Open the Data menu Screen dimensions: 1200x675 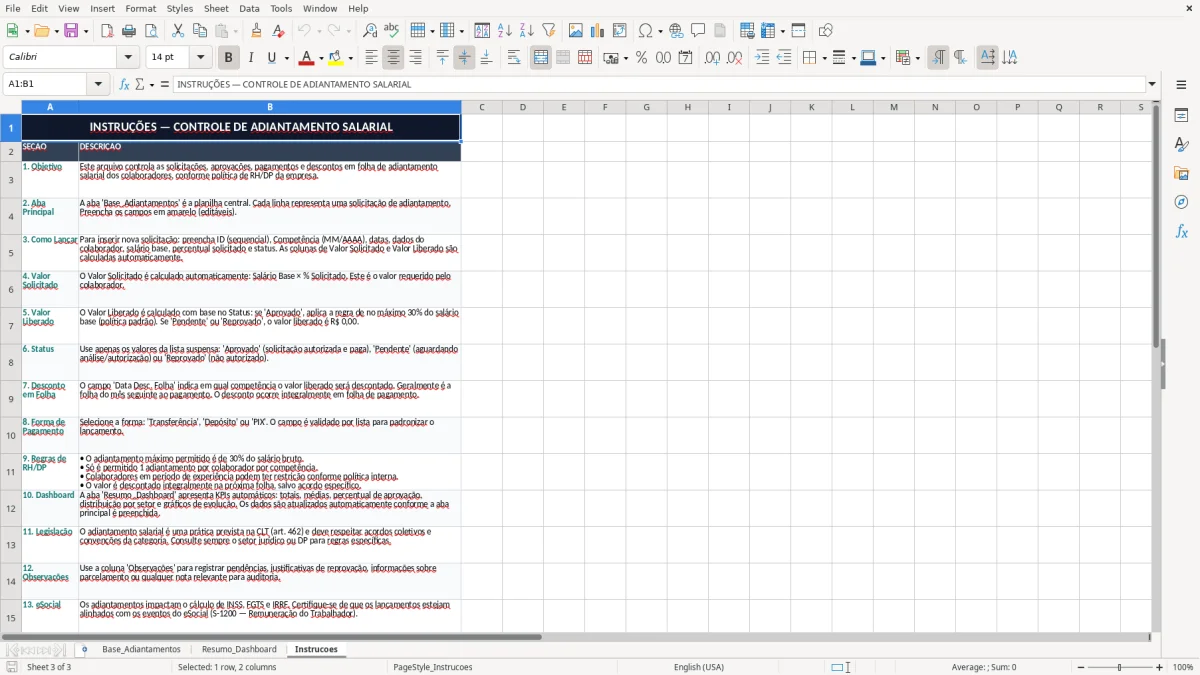pos(249,8)
